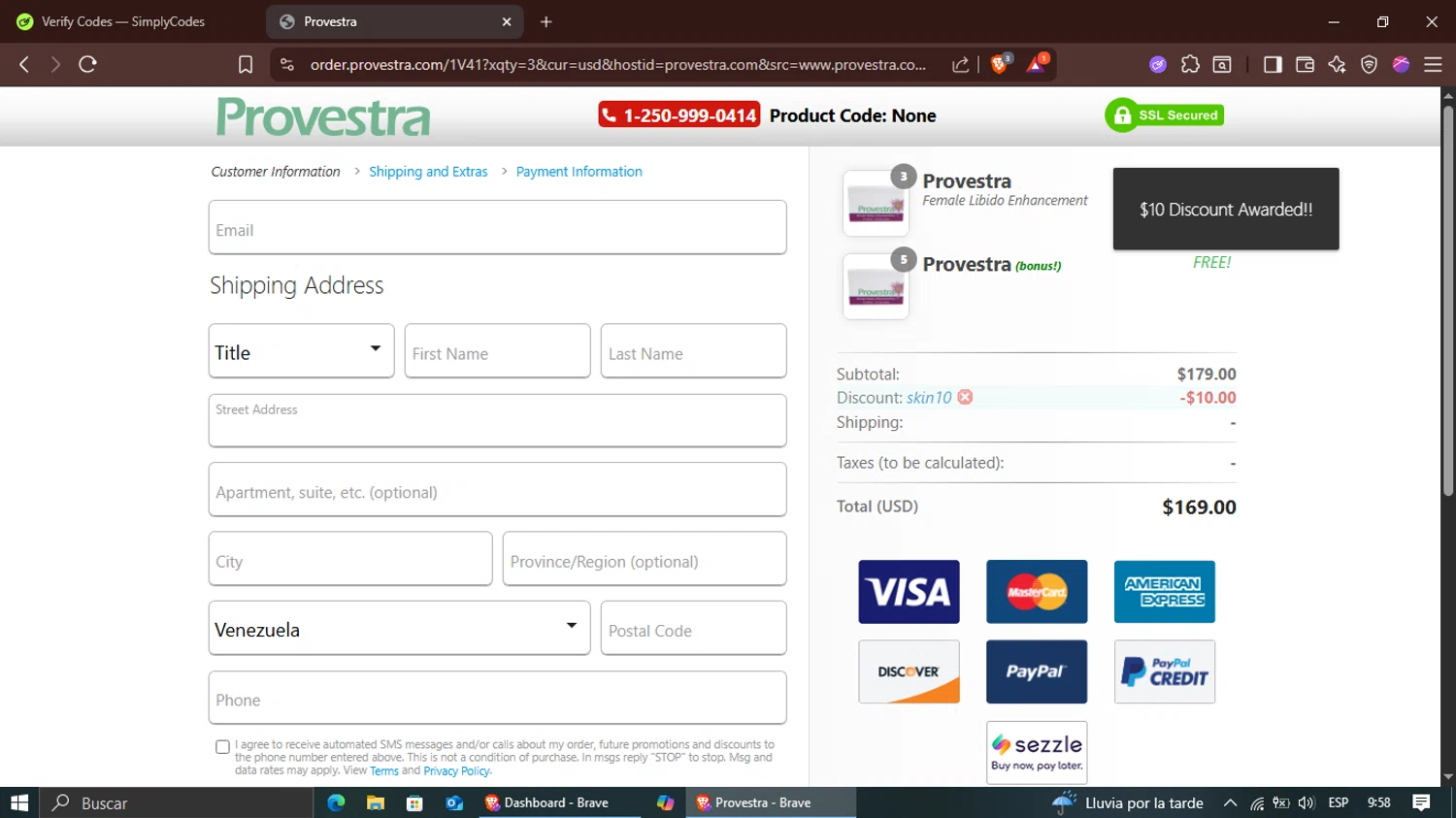Screen dimensions: 1456x818
Task: Click the Postal Code field
Action: click(693, 628)
